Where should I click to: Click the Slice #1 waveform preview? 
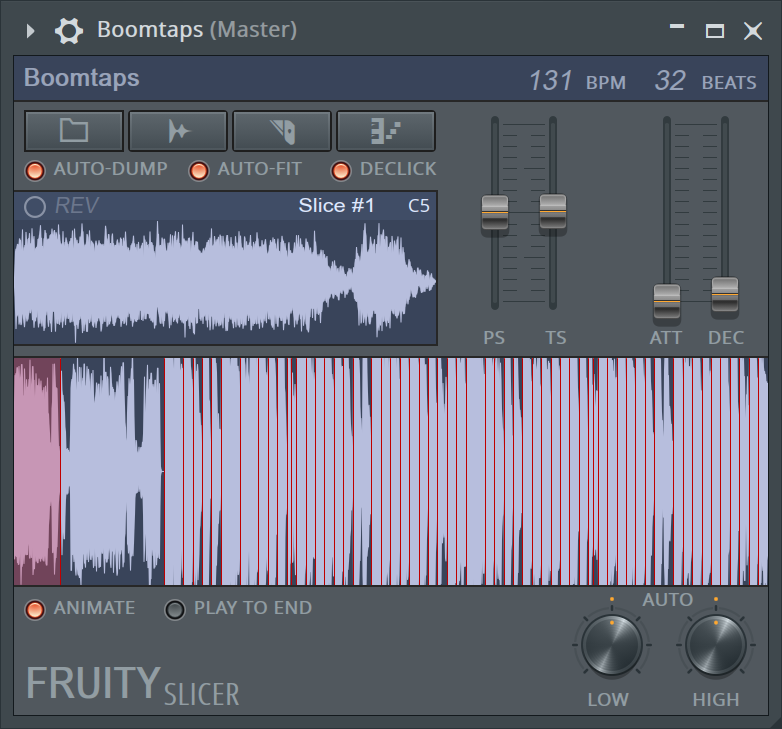coord(225,282)
